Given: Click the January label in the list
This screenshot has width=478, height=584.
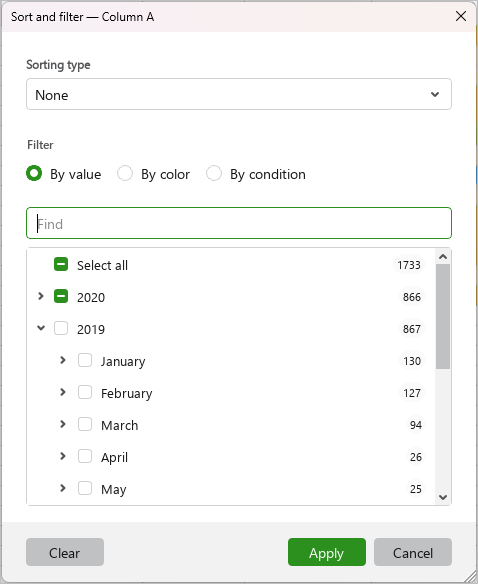Looking at the screenshot, I should pyautogui.click(x=123, y=362).
